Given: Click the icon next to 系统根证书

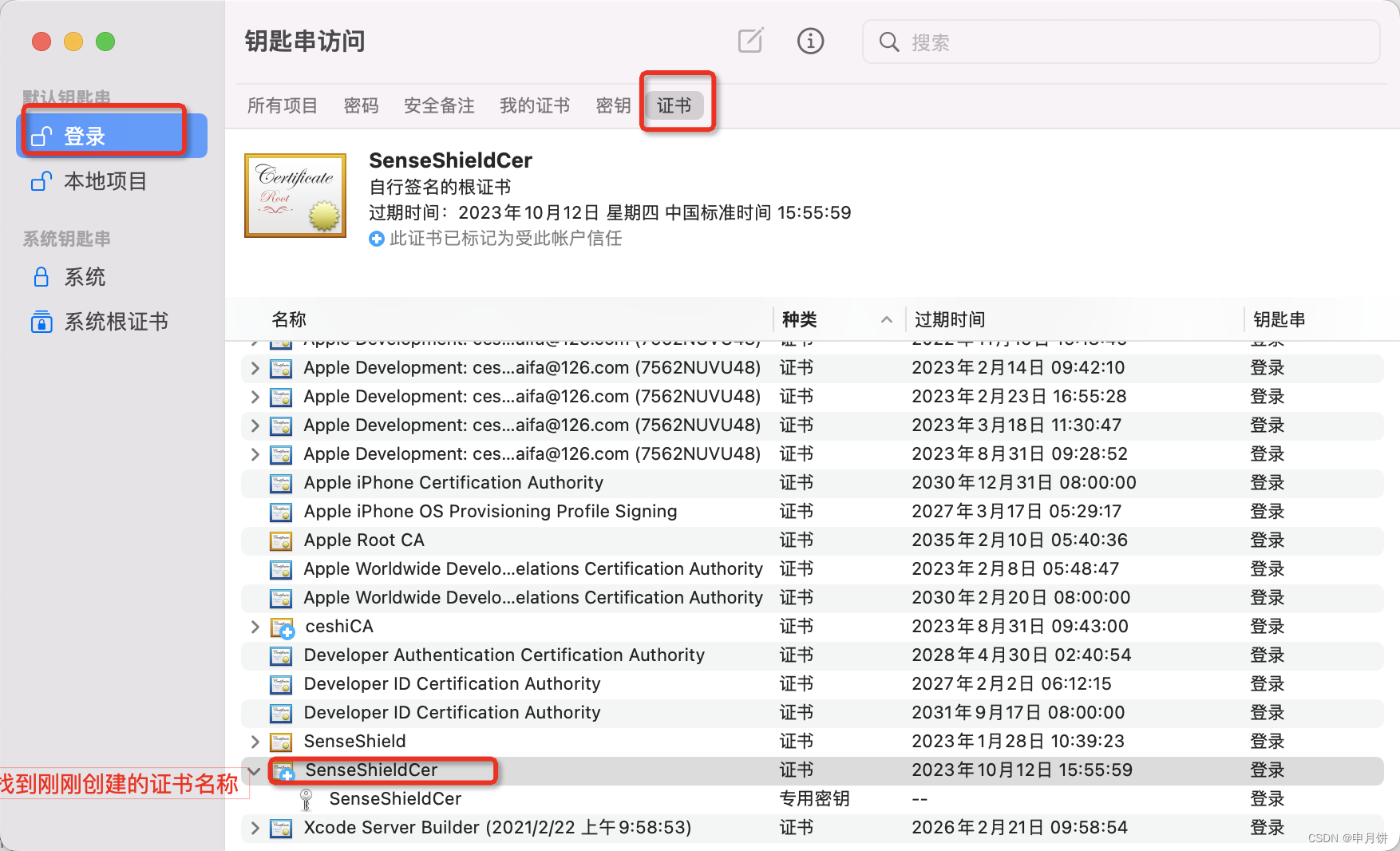Looking at the screenshot, I should 42,322.
